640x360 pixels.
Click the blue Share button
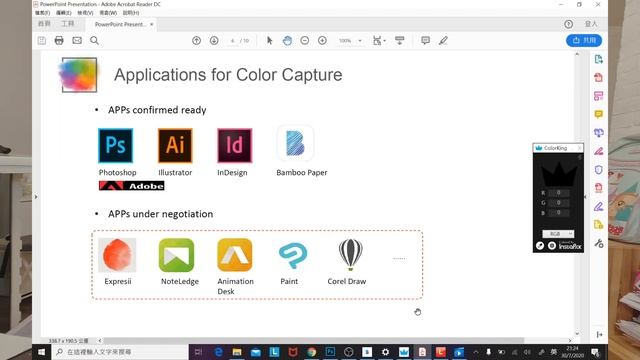584,40
